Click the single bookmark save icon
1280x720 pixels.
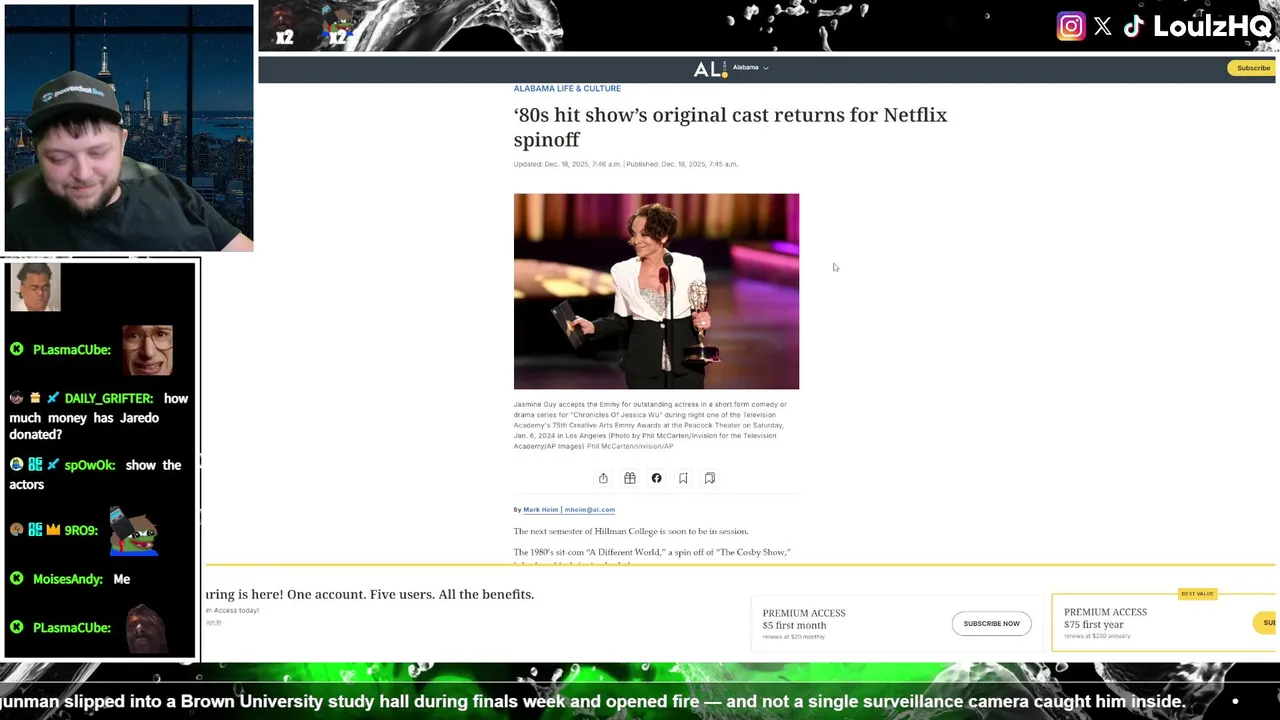point(683,478)
